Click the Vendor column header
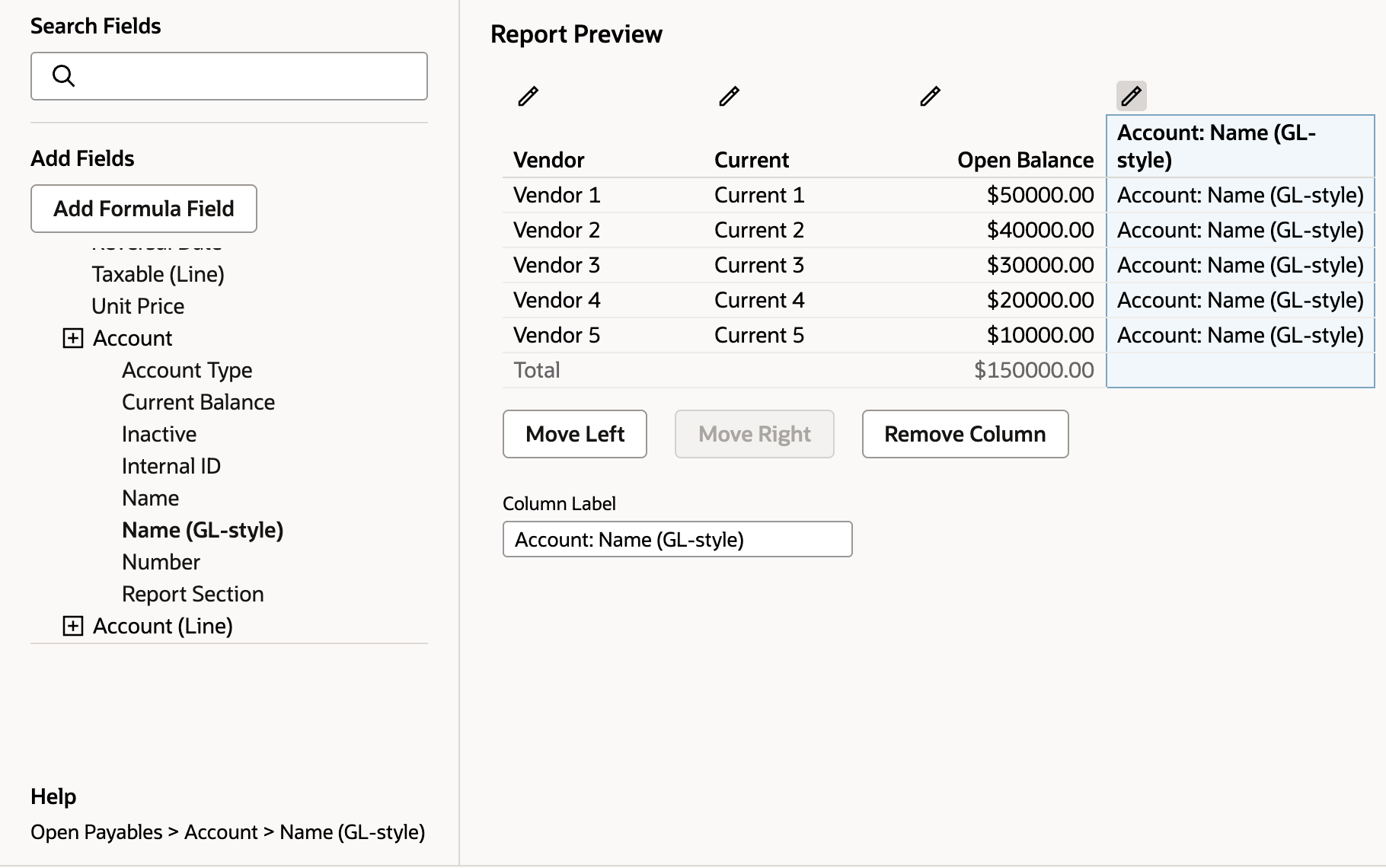The height and width of the screenshot is (868, 1386). [549, 160]
